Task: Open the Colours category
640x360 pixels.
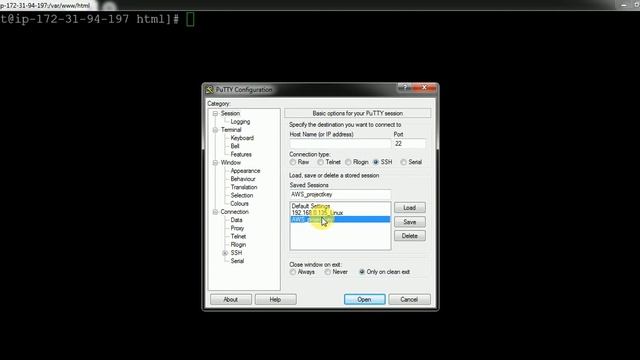Action: 239,204
